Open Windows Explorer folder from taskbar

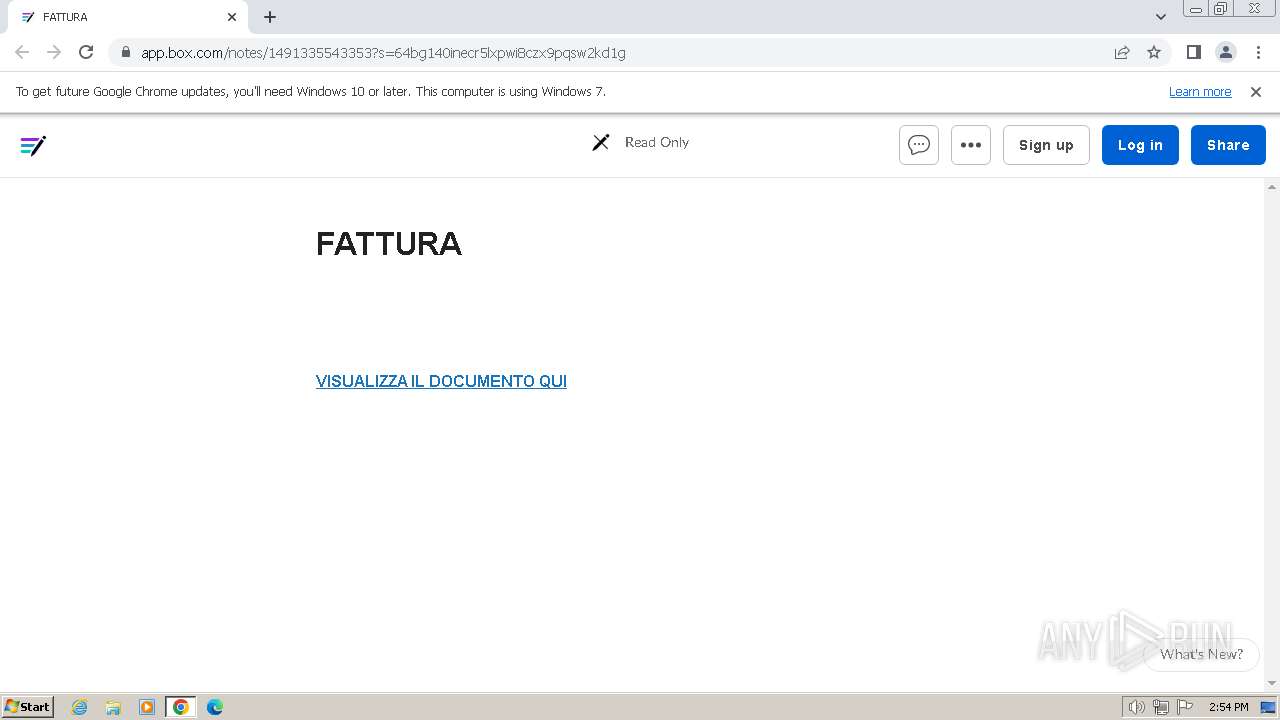(113, 707)
